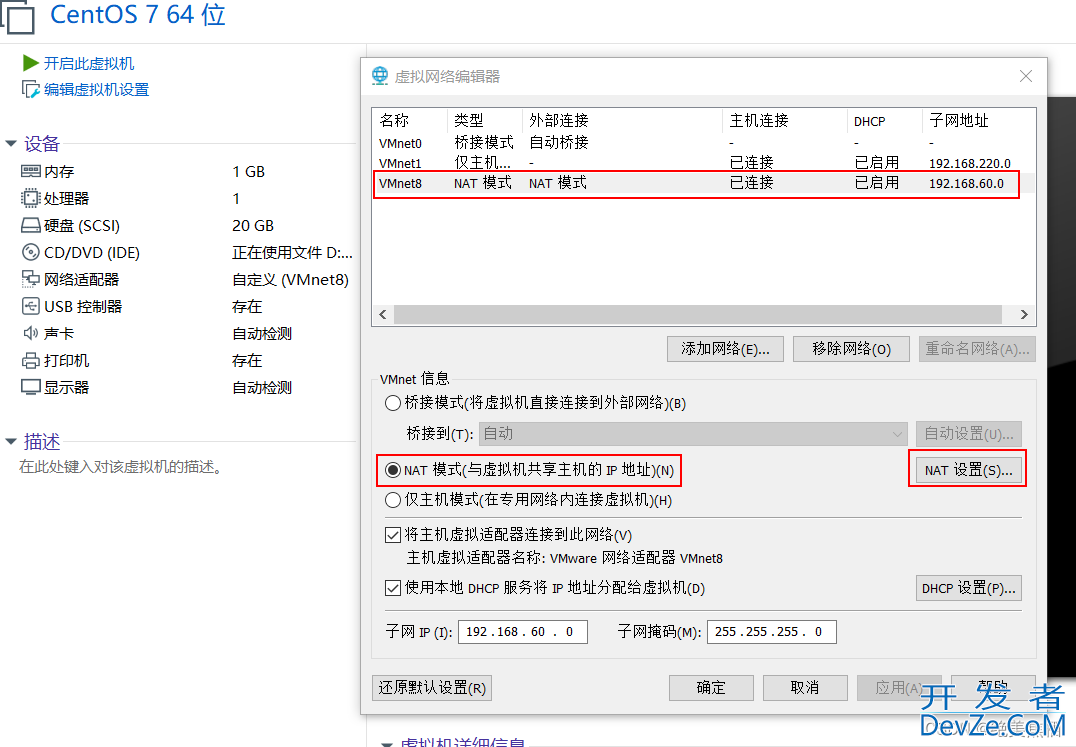The image size is (1076, 747).
Task: Click the edit VM settings icon
Action: click(x=30, y=90)
